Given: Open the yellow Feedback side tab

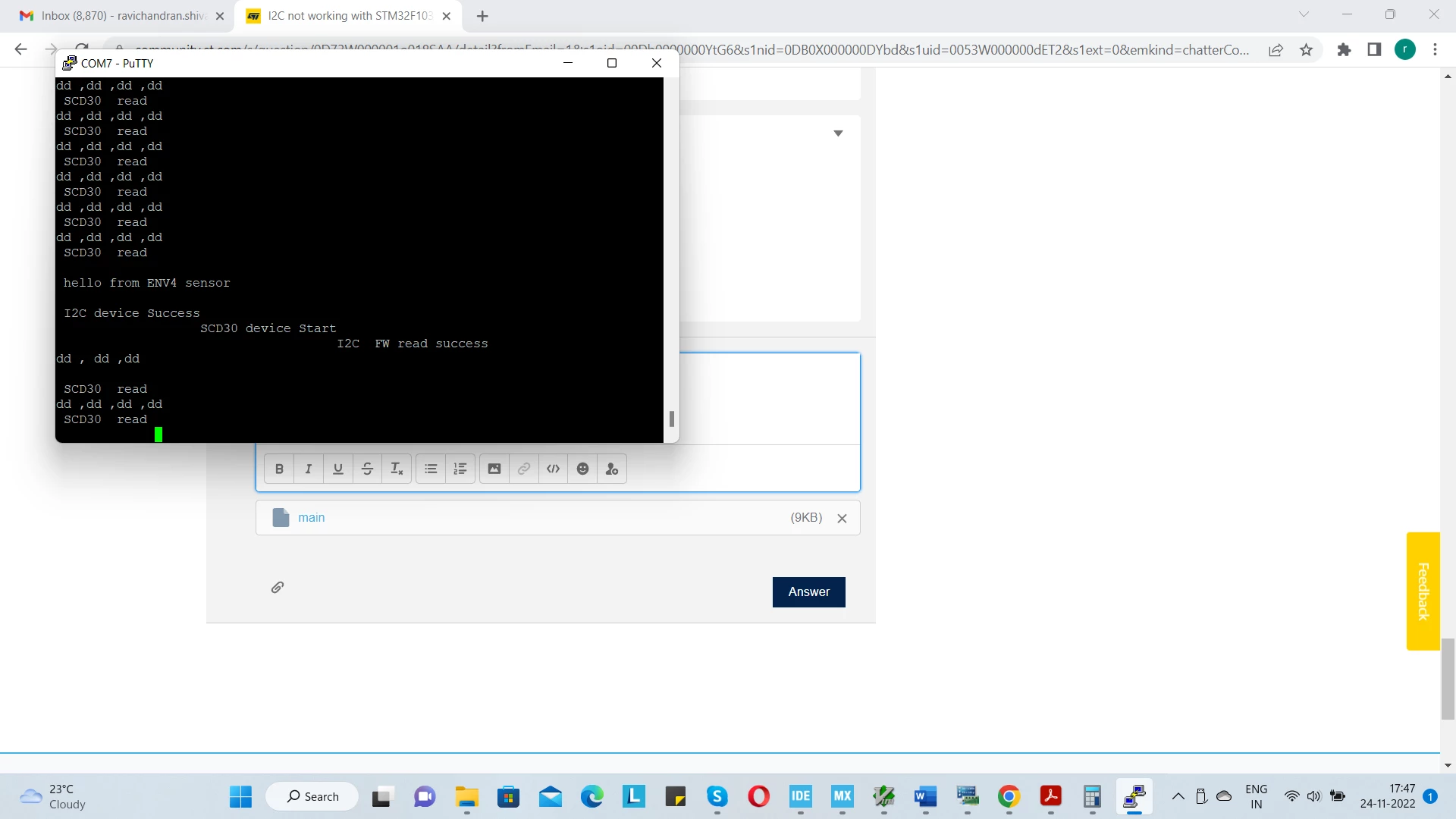Looking at the screenshot, I should click(x=1423, y=591).
